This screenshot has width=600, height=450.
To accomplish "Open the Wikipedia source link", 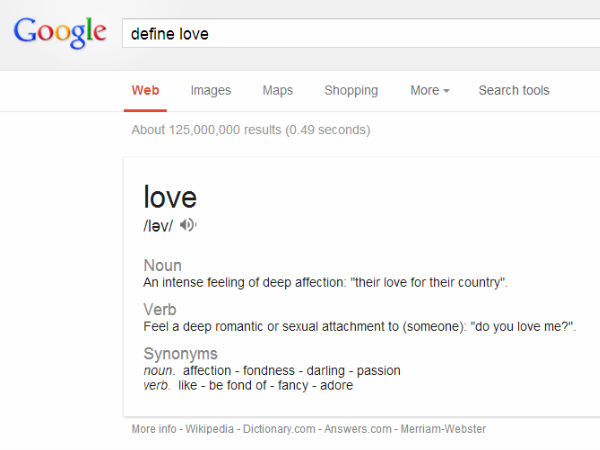I will click(210, 429).
